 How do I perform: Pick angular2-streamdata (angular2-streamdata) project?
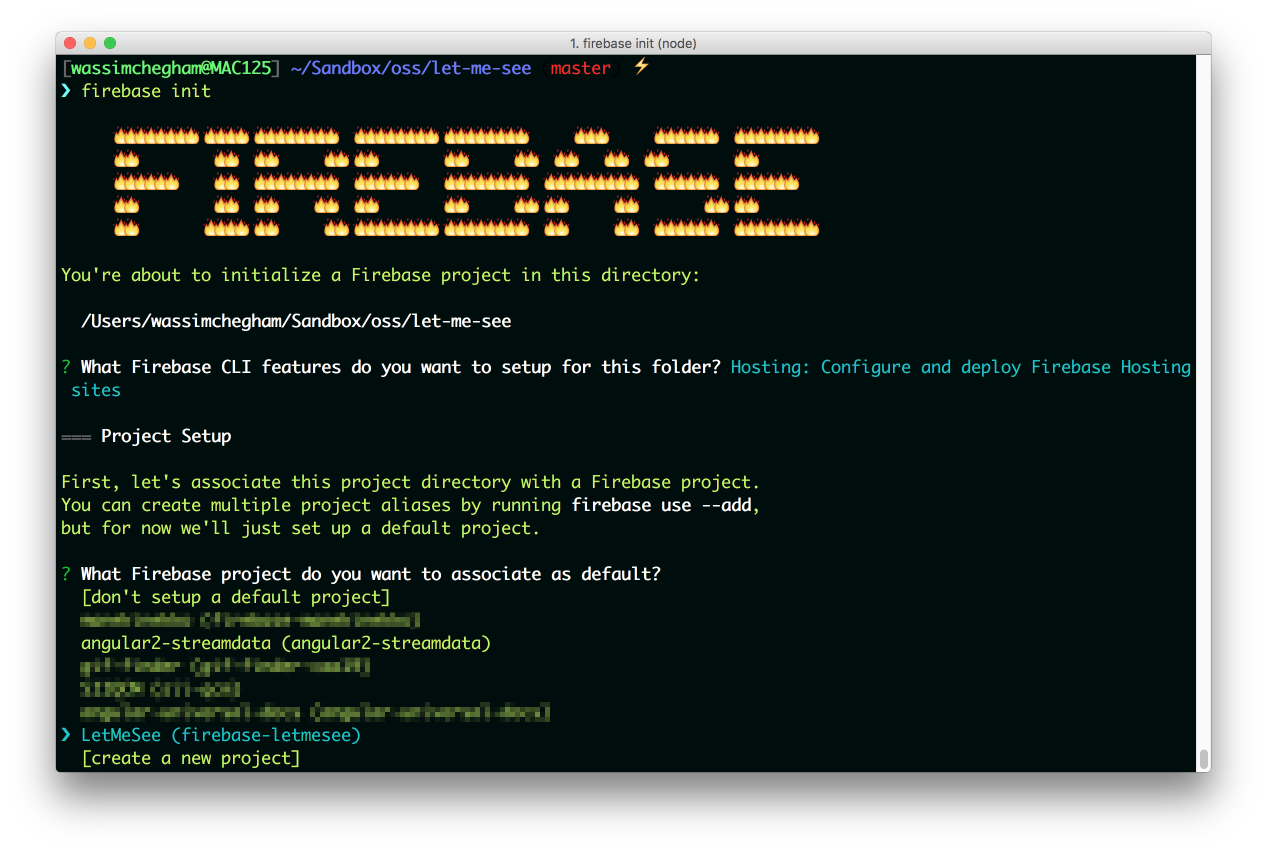tap(286, 643)
